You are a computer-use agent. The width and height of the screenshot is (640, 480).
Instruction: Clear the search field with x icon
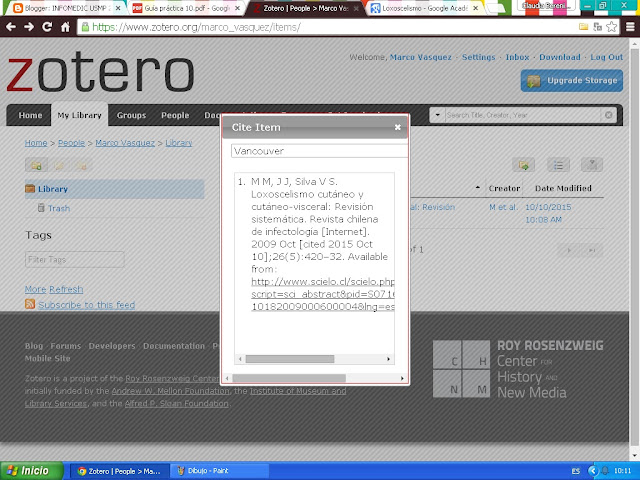coord(609,116)
